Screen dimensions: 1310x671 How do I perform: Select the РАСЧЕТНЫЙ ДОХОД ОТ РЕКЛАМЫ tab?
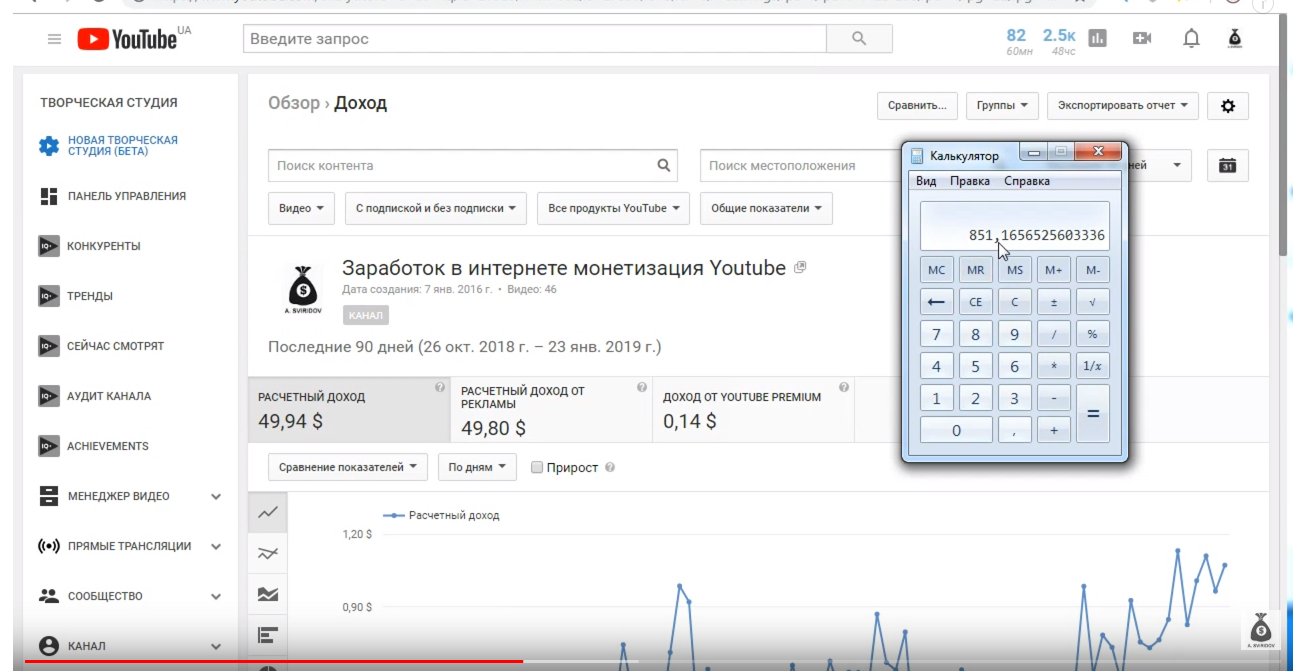pyautogui.click(x=551, y=410)
